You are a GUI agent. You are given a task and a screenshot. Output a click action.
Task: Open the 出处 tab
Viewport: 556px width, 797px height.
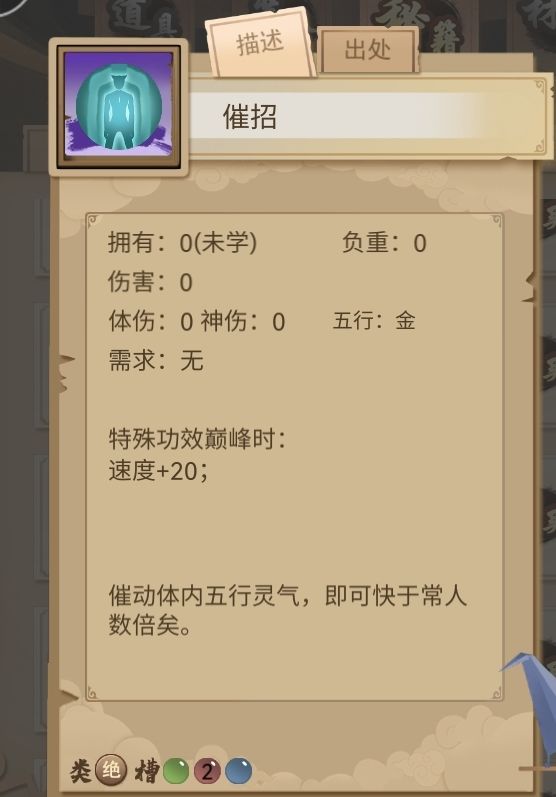click(x=368, y=50)
